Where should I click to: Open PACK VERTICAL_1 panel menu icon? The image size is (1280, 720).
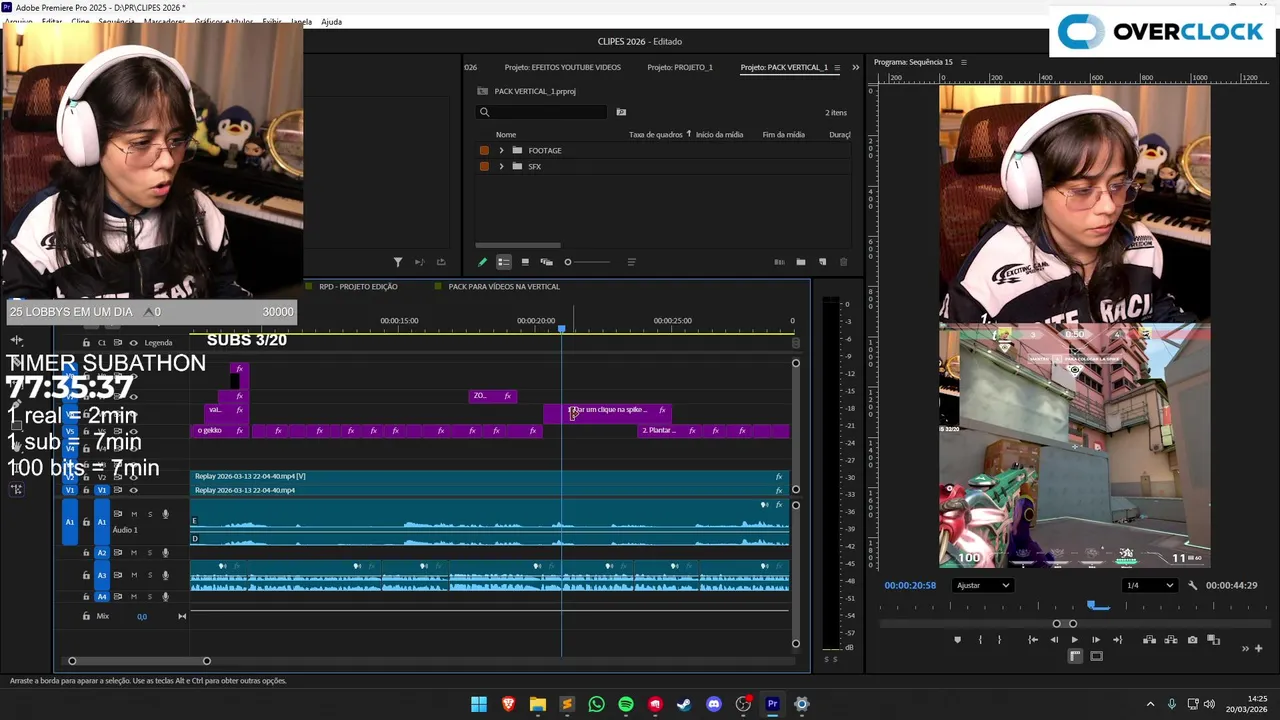pos(837,67)
